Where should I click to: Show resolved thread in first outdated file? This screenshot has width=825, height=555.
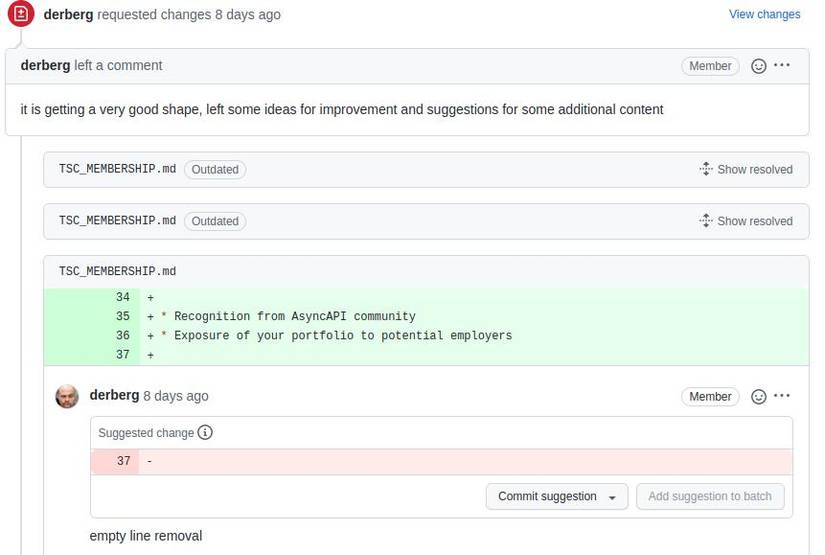[746, 170]
